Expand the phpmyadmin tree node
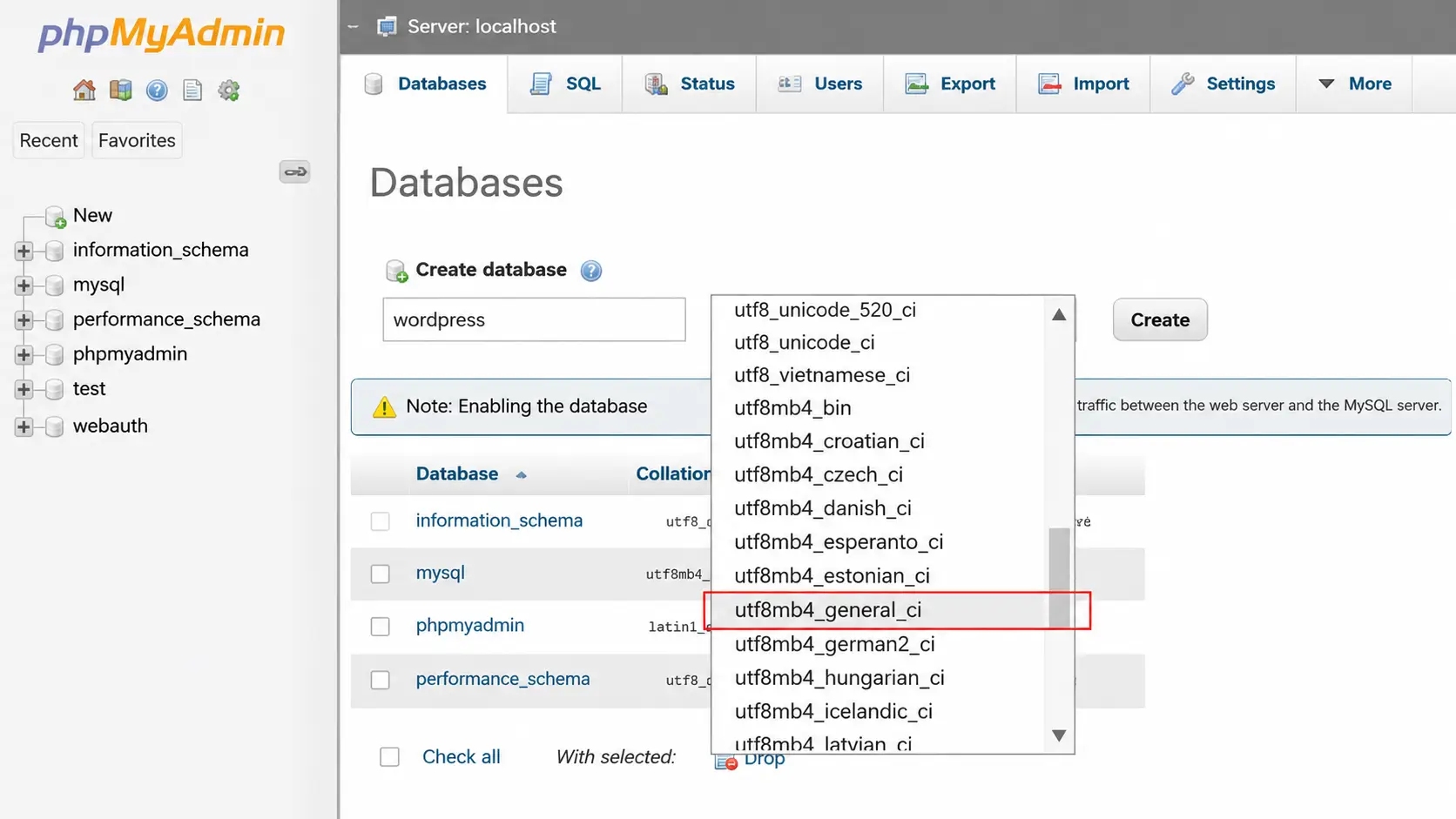Screen dimensions: 1456x819 click(24, 355)
